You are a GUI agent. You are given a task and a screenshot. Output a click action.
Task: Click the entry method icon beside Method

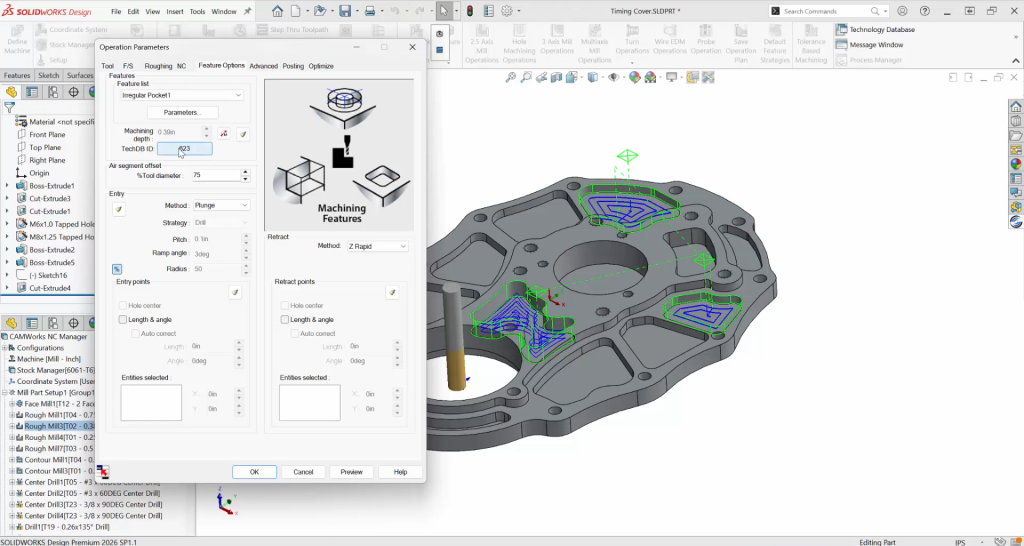tap(118, 210)
